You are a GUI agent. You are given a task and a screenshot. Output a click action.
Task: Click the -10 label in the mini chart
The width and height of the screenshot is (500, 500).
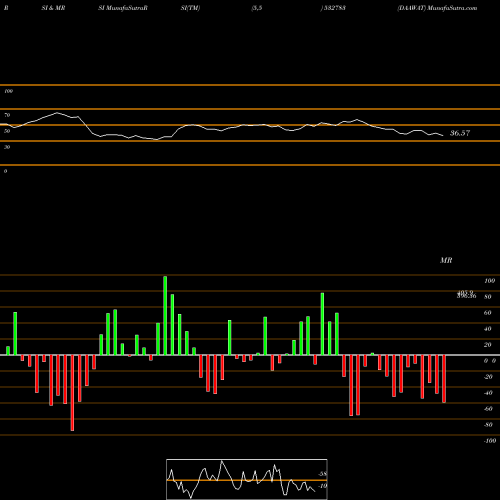(x=322, y=486)
